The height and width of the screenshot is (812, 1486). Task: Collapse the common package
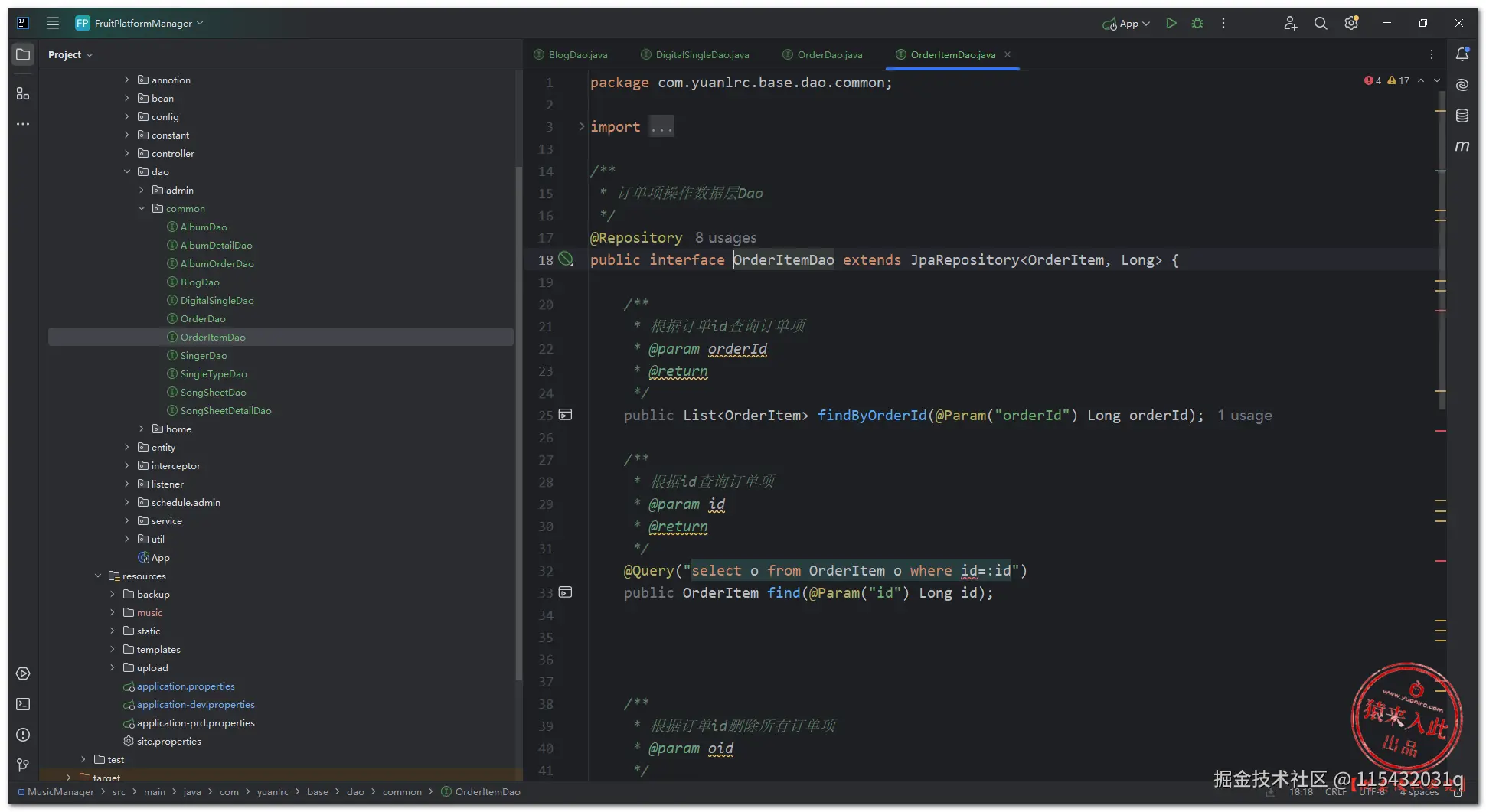coord(142,208)
